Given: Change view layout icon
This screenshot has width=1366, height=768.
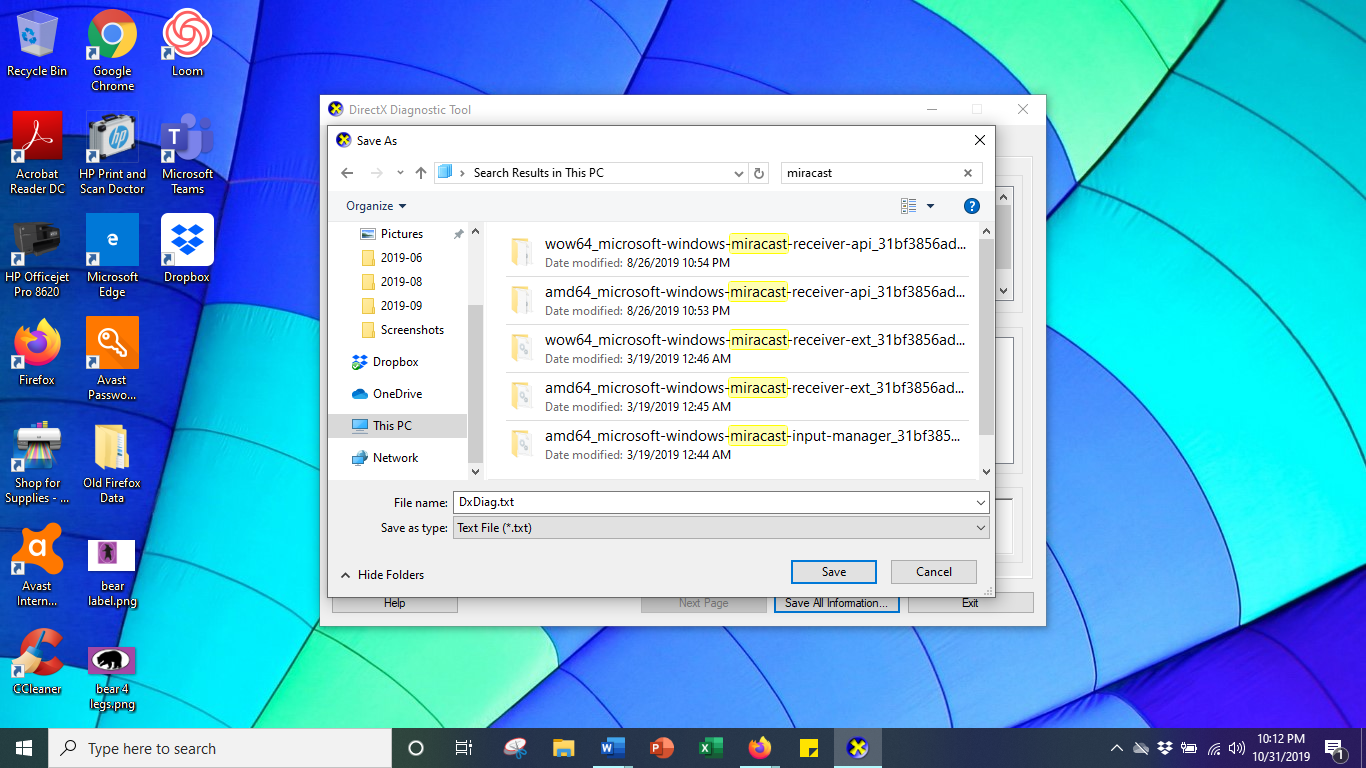Looking at the screenshot, I should [909, 206].
